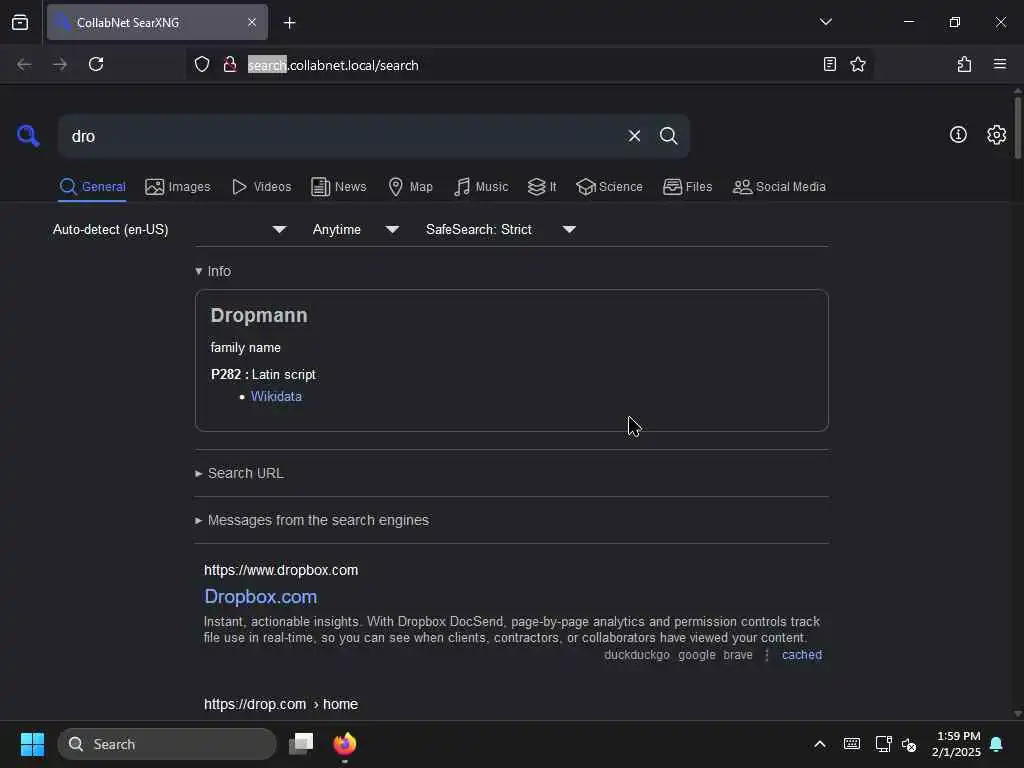Open Task View on the taskbar
1024x768 pixels.
[x=301, y=744]
